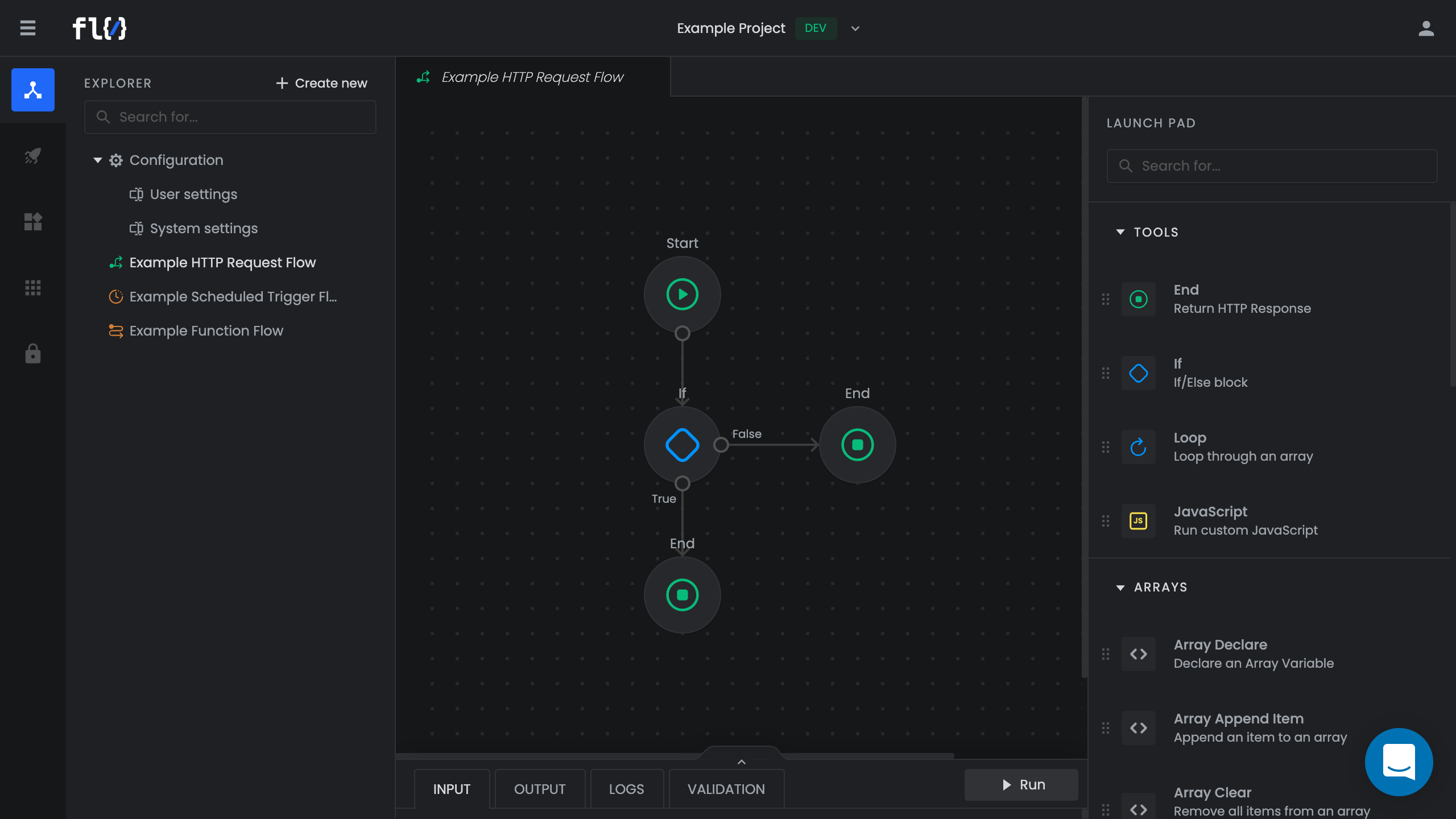The height and width of the screenshot is (819, 1456).
Task: Collapse the TOOLS section
Action: click(1120, 232)
